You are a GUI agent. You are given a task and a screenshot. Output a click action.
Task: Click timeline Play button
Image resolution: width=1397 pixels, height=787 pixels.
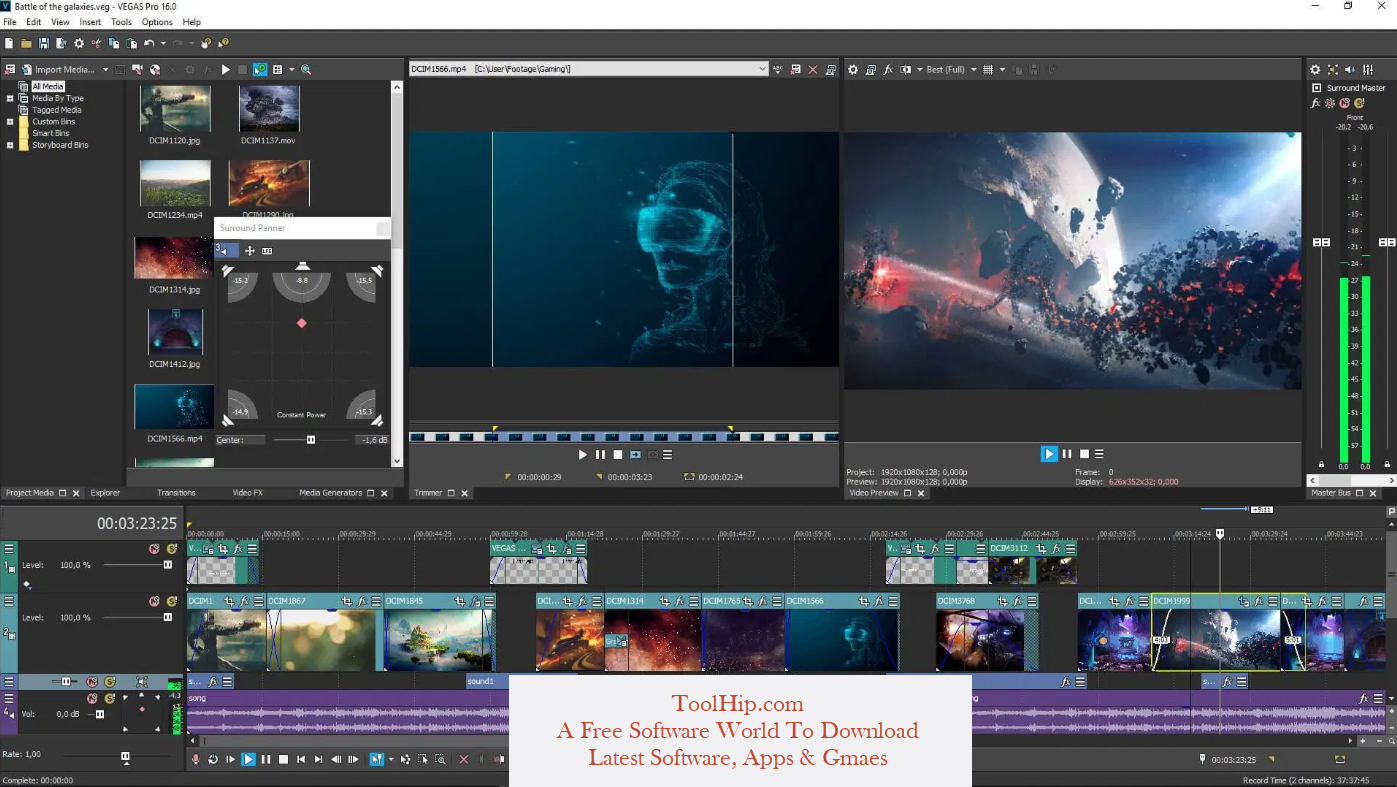249,760
